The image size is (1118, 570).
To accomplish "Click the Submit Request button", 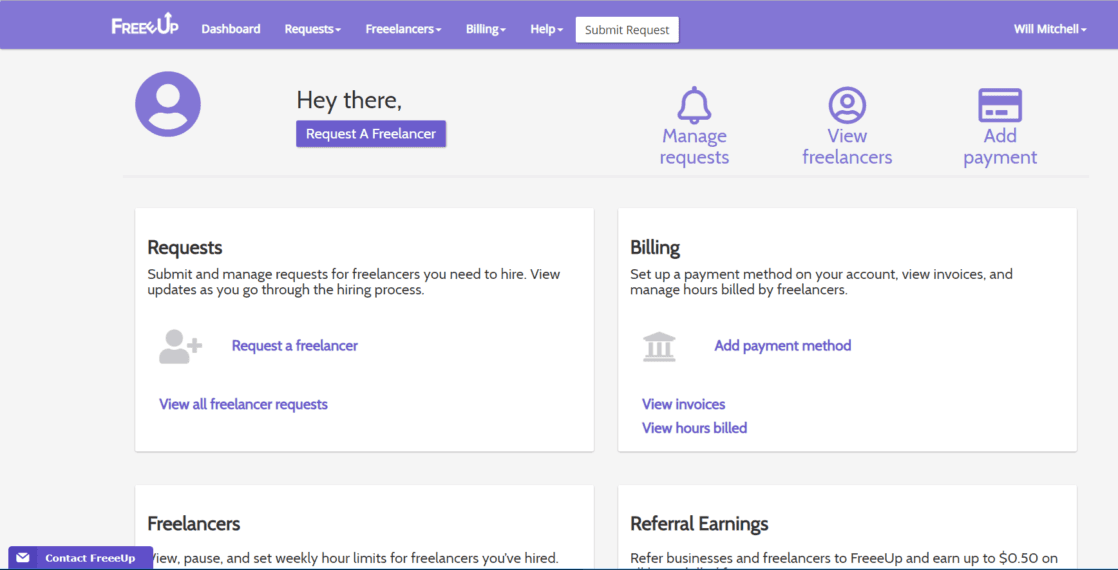I will click(627, 30).
